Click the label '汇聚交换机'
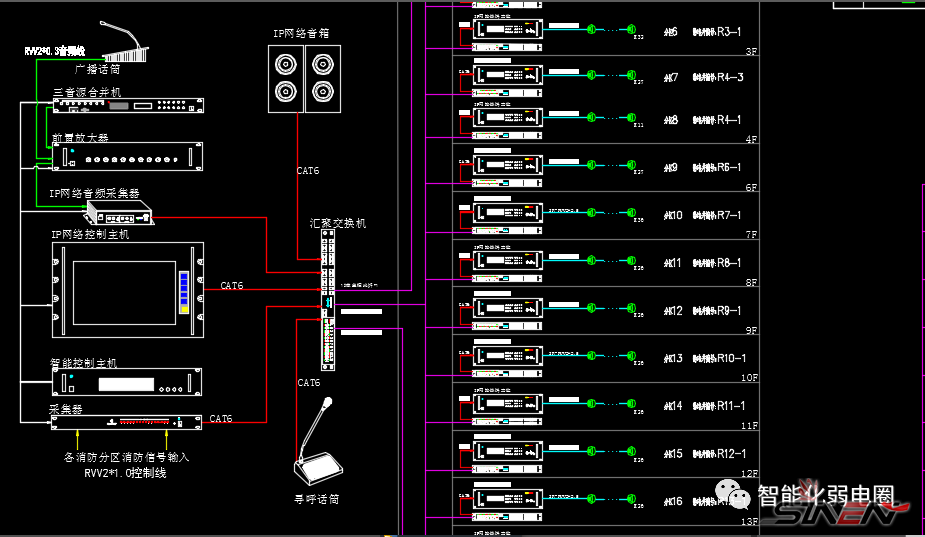The image size is (925, 537). [x=338, y=223]
